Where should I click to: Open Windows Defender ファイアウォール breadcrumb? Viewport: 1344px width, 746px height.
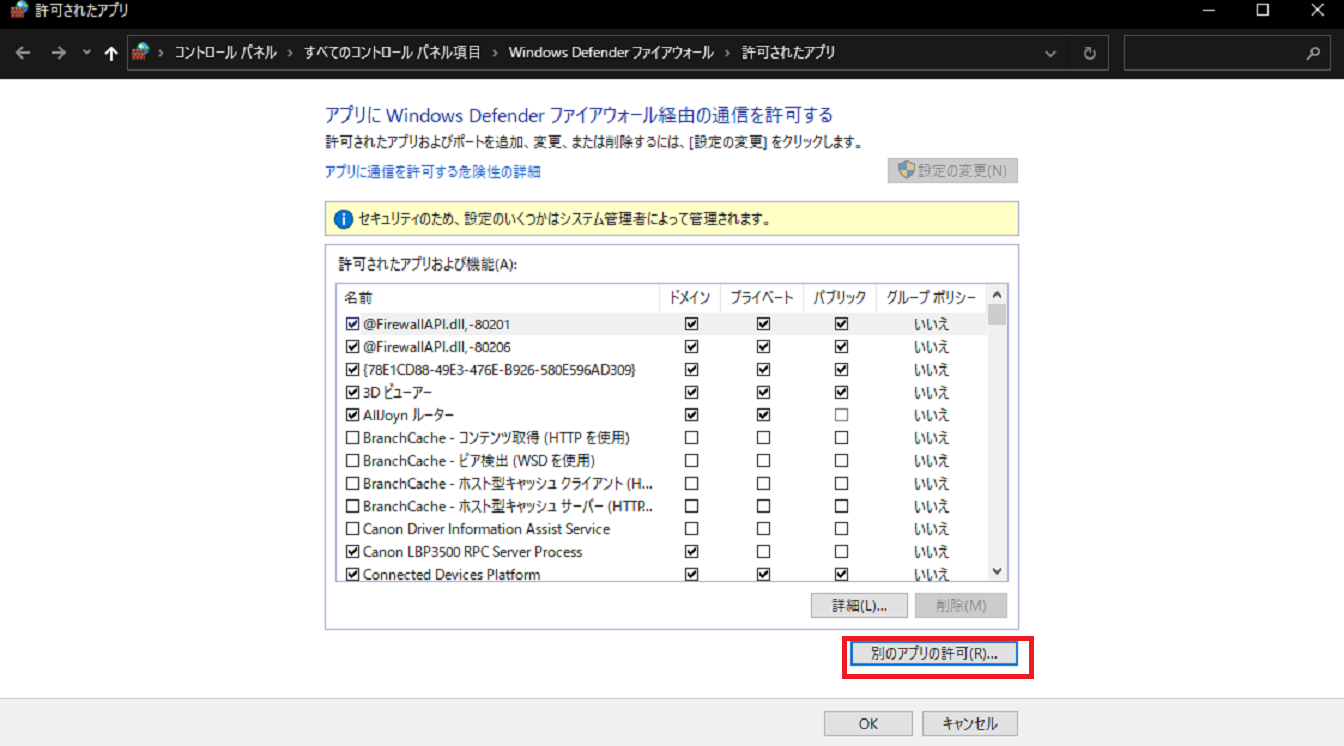[x=610, y=52]
